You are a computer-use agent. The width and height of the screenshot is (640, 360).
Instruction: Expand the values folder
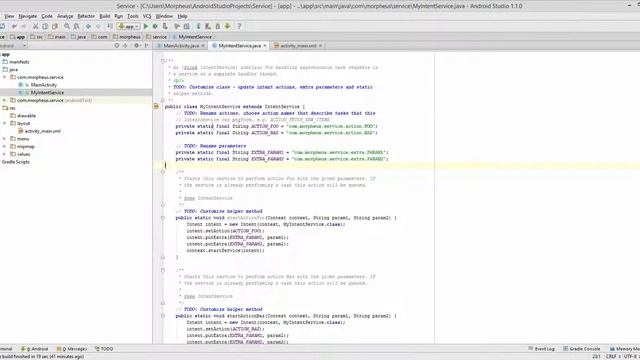pos(4,154)
